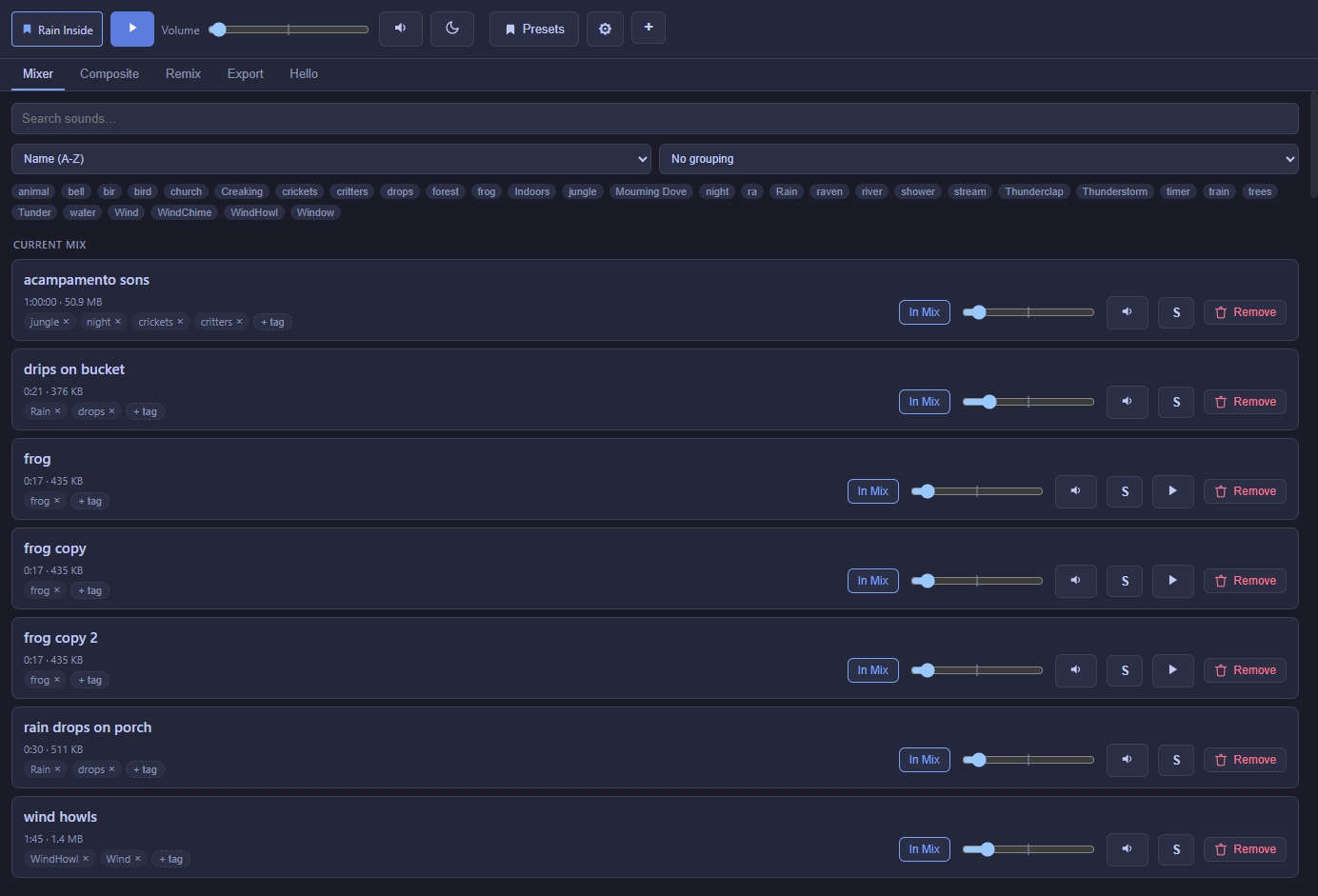The width and height of the screenshot is (1318, 896).
Task: Filter by the WindChime tag chip
Action: [185, 212]
